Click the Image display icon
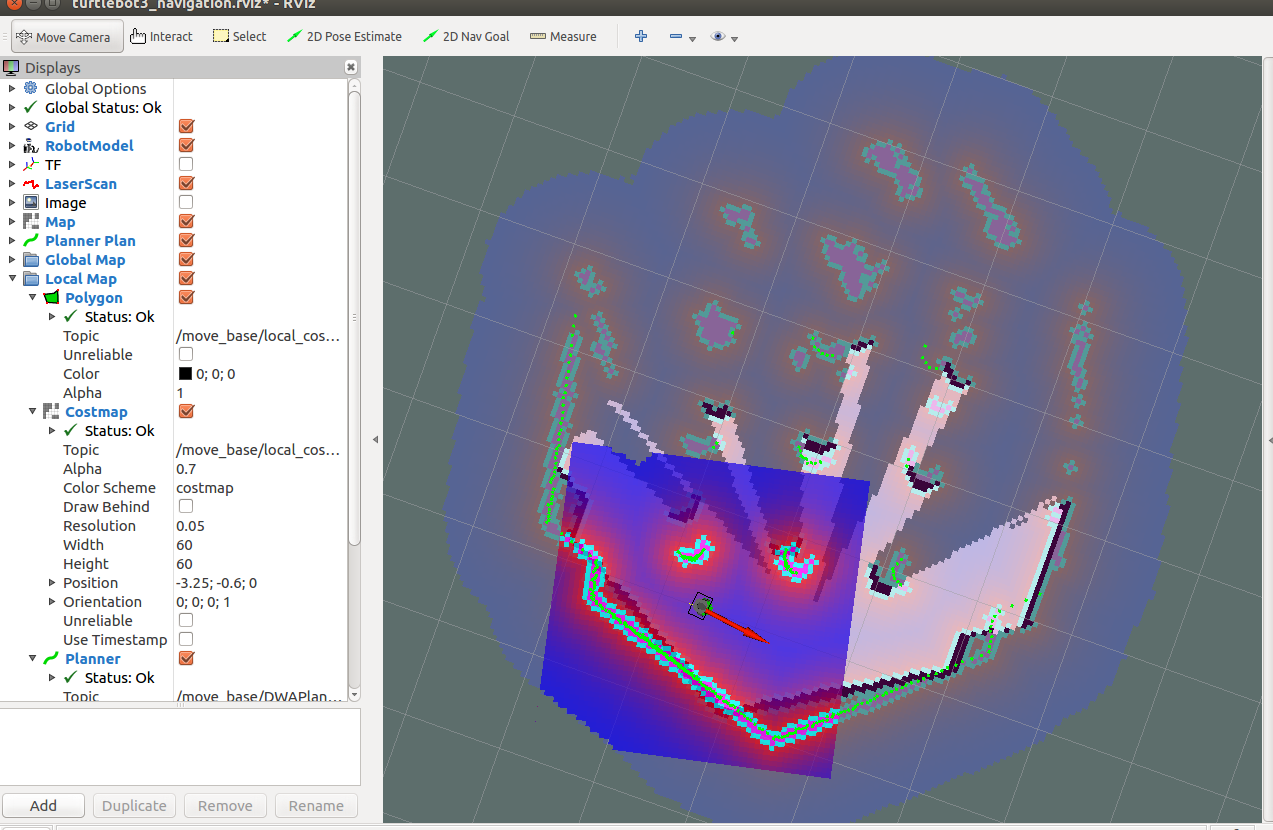The height and width of the screenshot is (830, 1273). click(30, 202)
